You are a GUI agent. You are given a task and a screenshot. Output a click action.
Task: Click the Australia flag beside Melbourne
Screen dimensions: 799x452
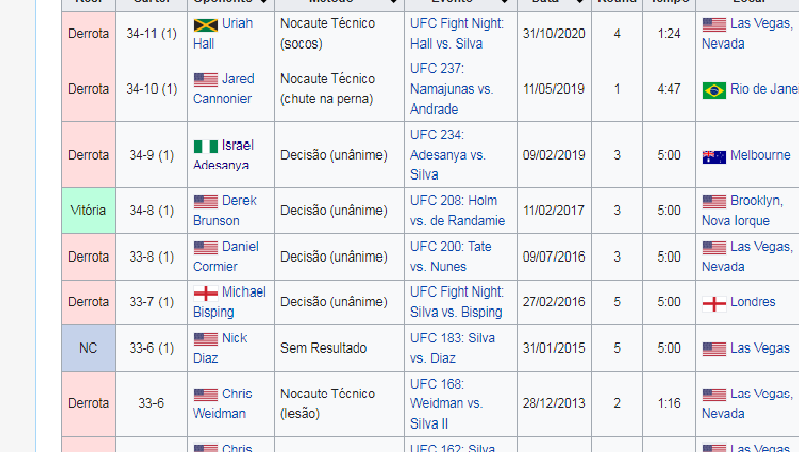(714, 156)
